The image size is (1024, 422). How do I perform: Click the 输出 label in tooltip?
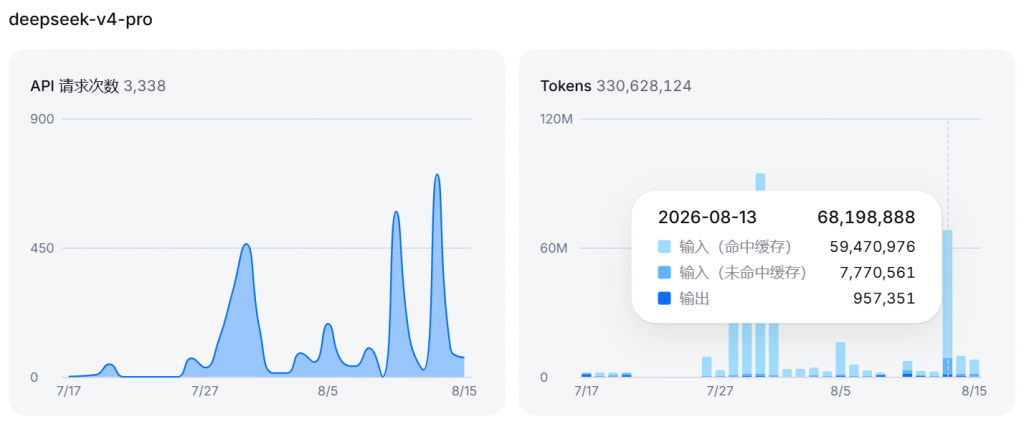pyautogui.click(x=694, y=299)
